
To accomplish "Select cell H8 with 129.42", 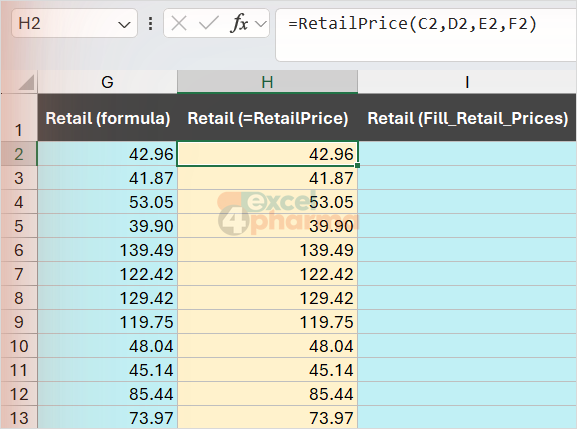I will [x=268, y=298].
